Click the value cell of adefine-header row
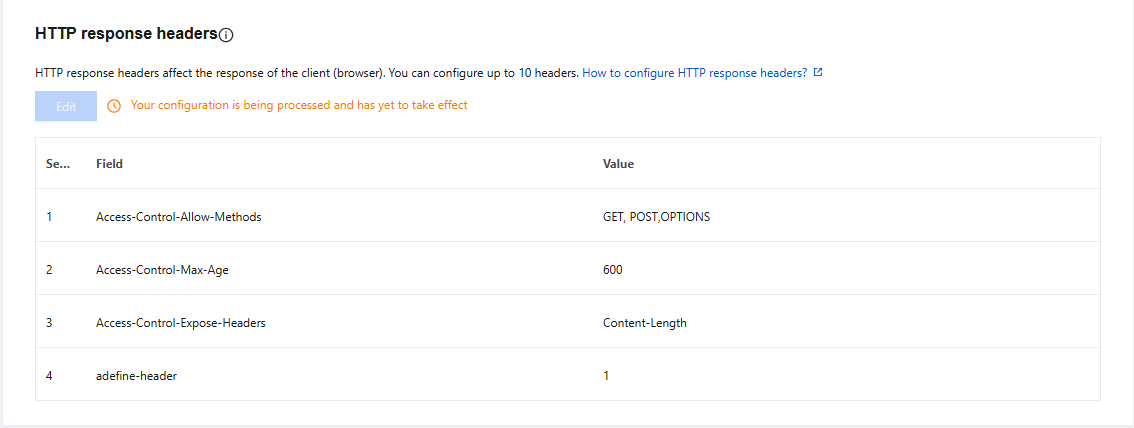Viewport: 1134px width, 428px height. [x=606, y=376]
